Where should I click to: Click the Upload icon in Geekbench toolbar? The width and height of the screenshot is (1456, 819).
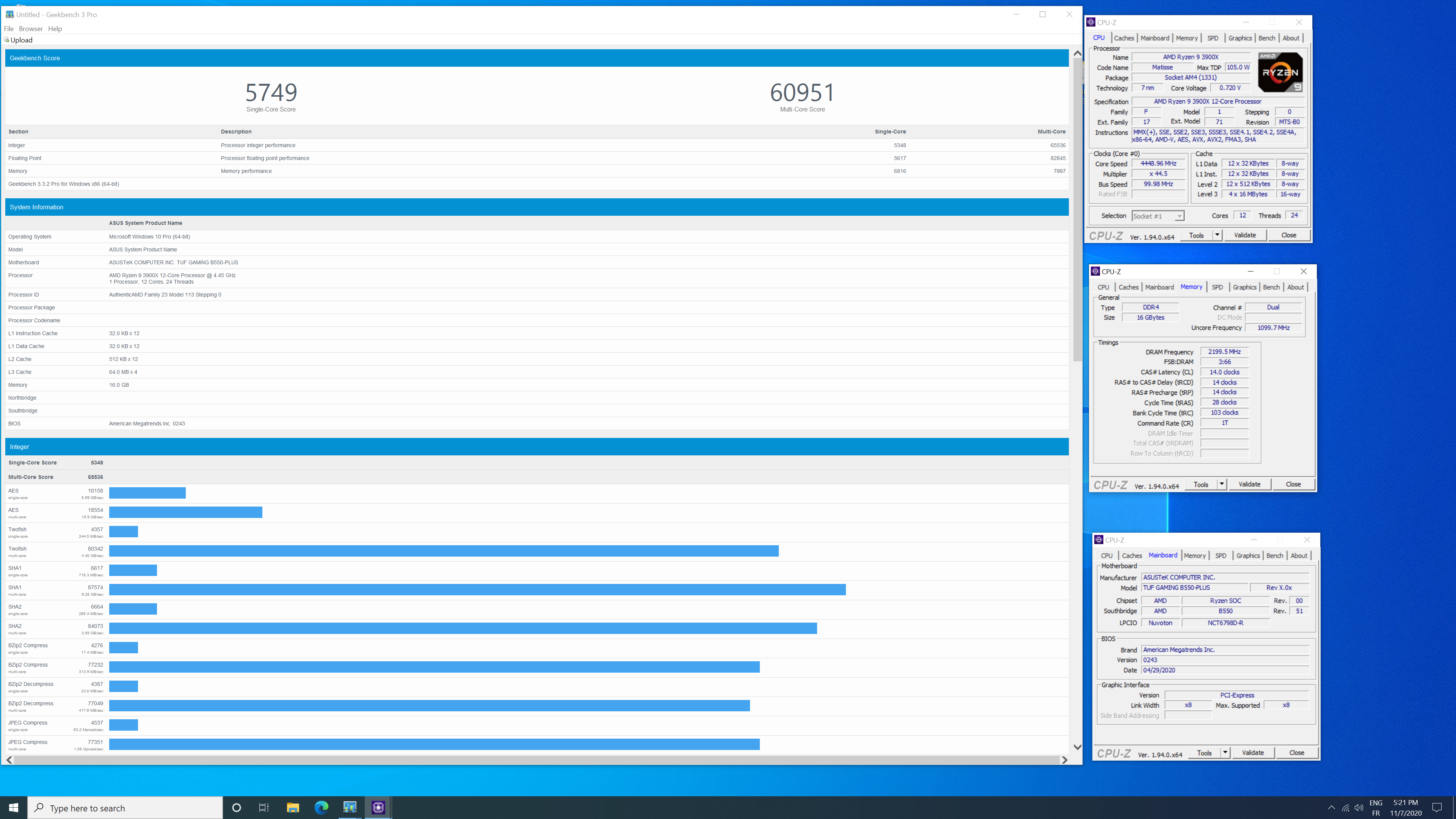(x=7, y=39)
